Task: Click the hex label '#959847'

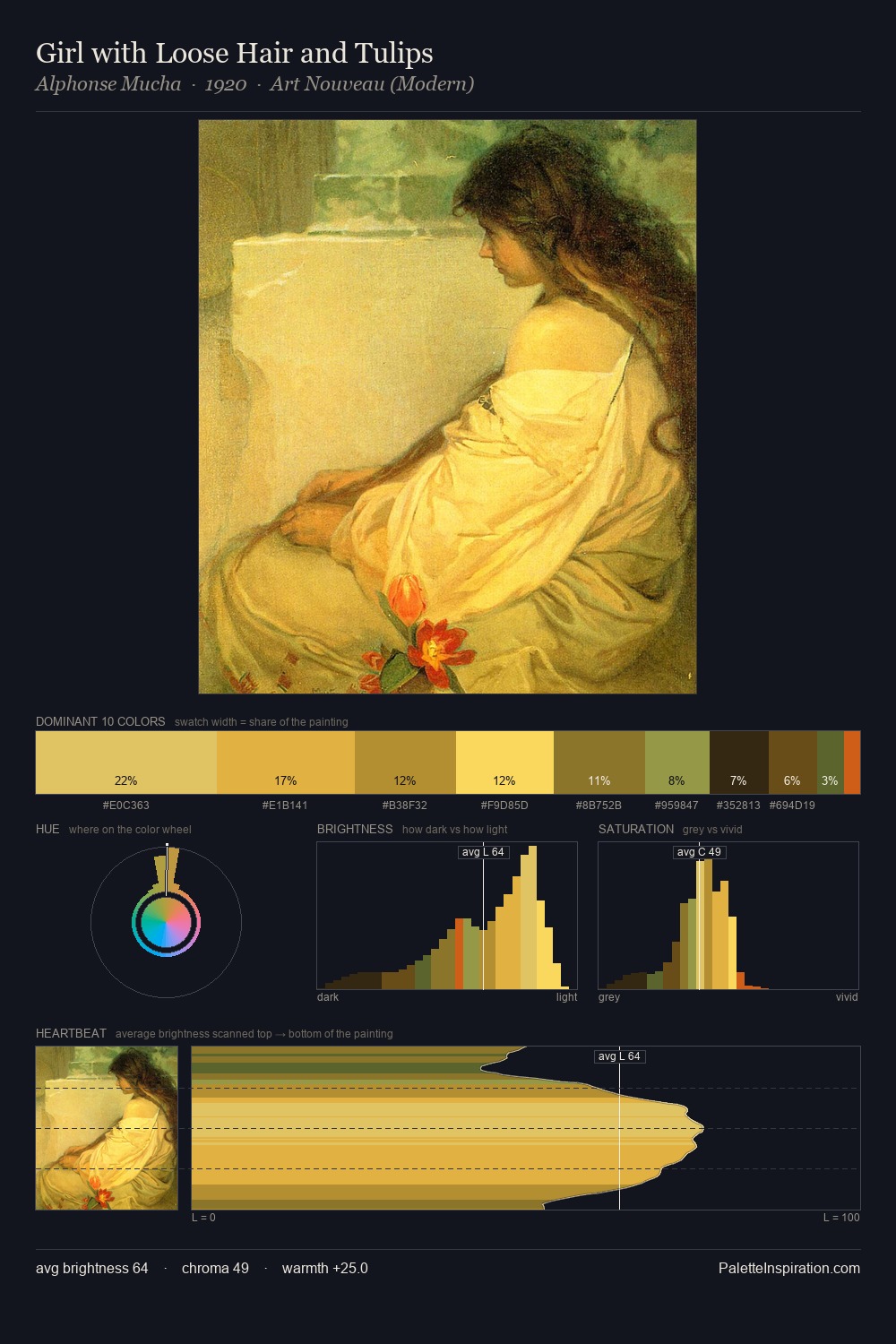Action: click(x=676, y=806)
